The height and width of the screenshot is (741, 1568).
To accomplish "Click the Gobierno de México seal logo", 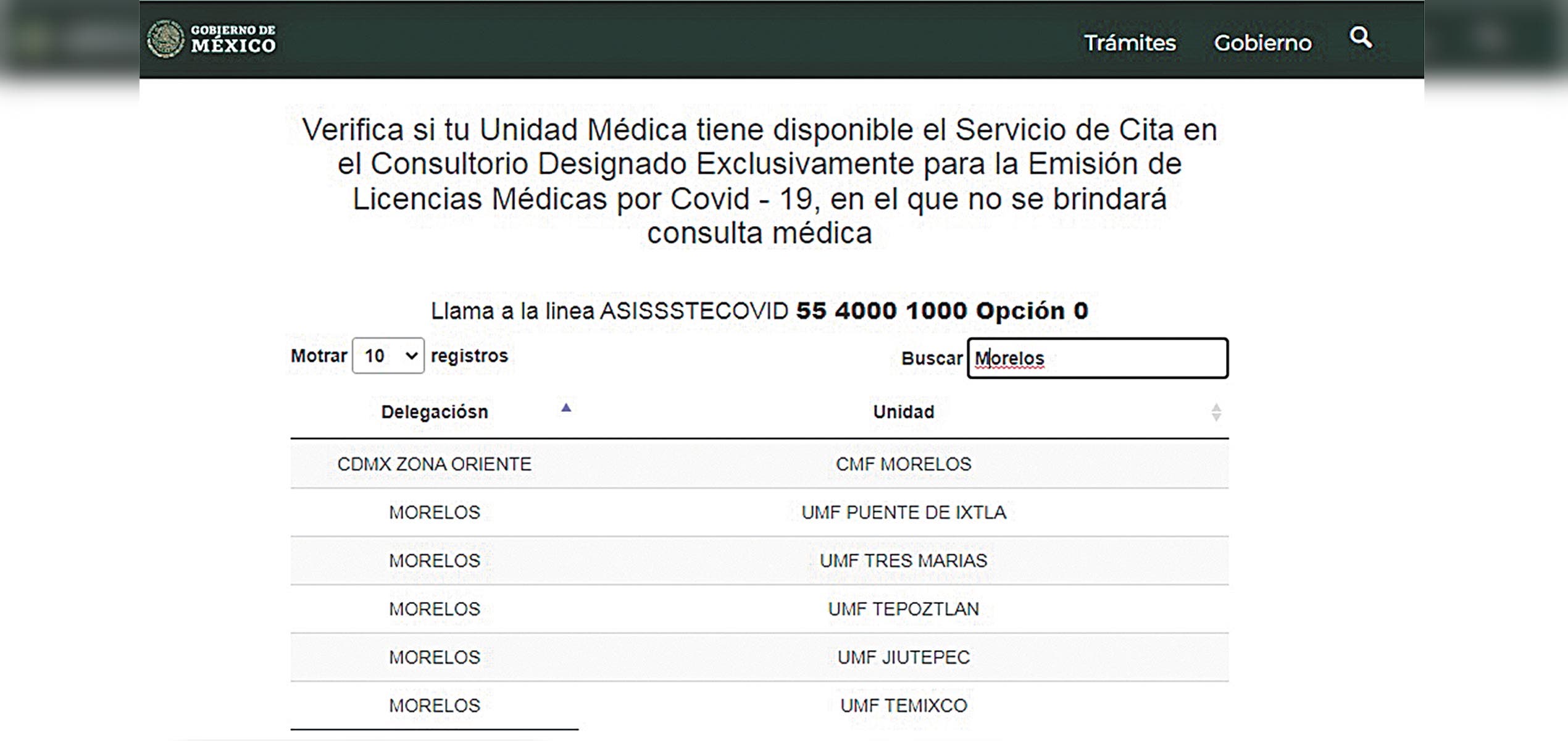I will 165,39.
